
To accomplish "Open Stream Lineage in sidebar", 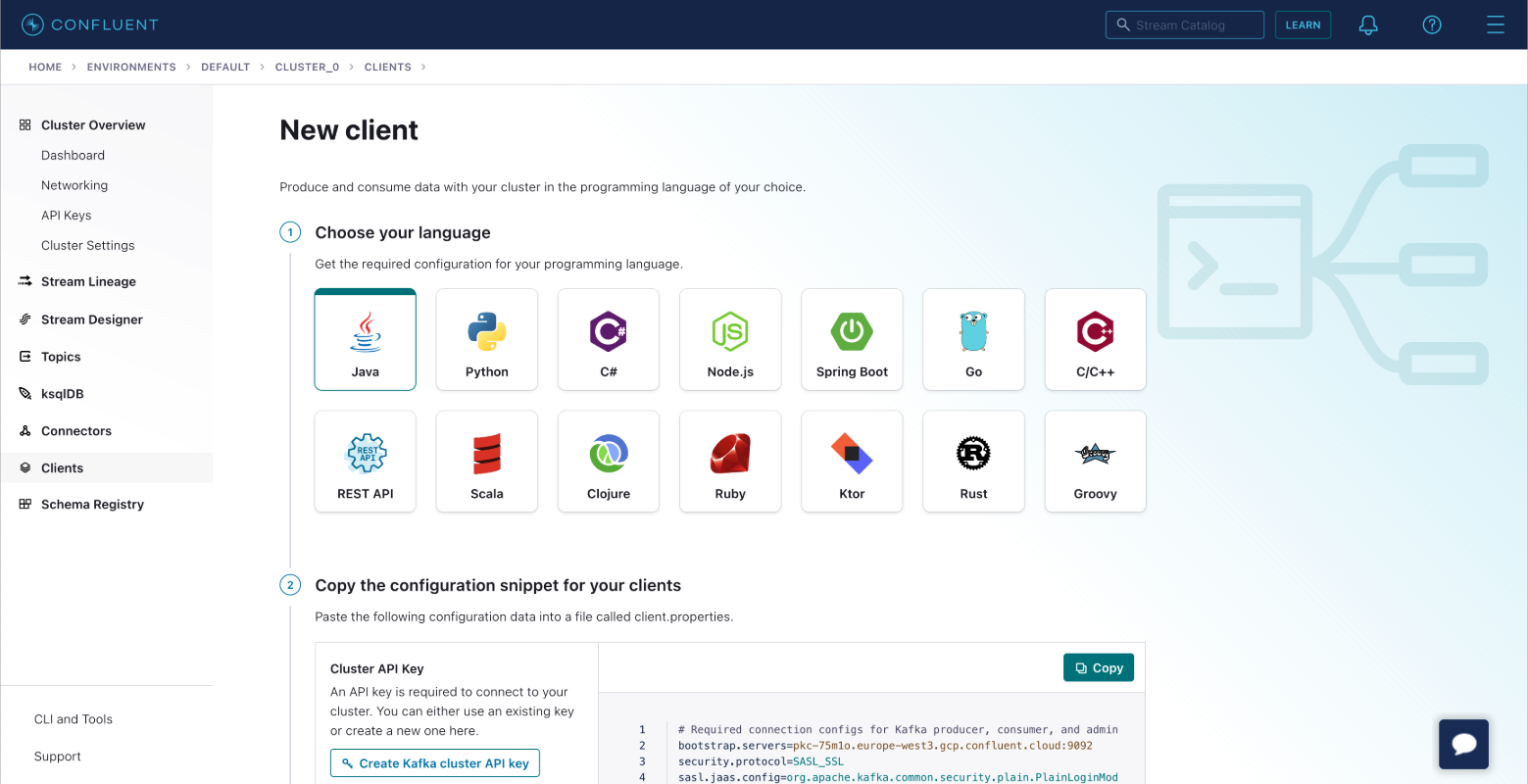I will point(88,281).
